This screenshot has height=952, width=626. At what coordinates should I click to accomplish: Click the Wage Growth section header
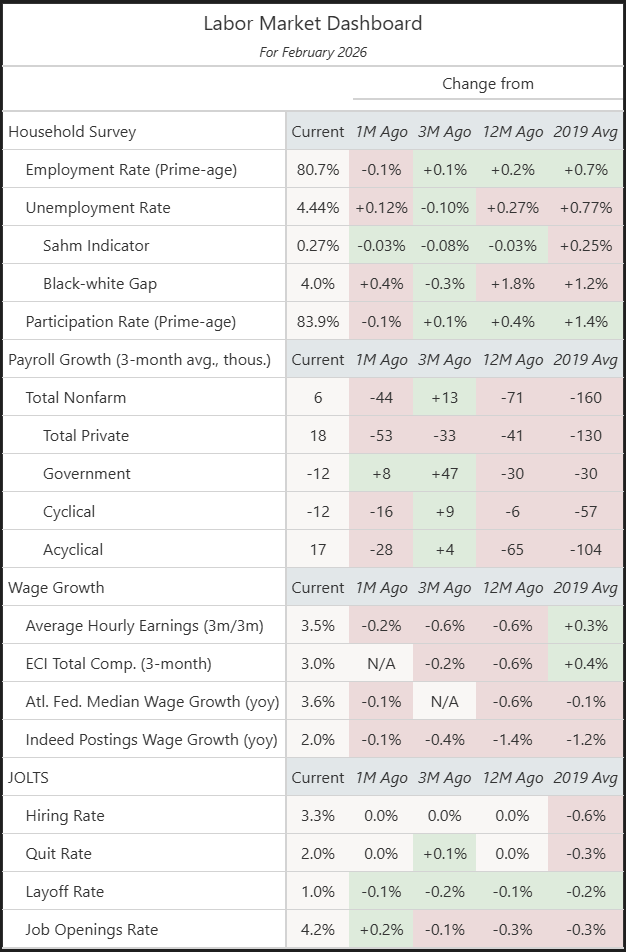tap(56, 588)
